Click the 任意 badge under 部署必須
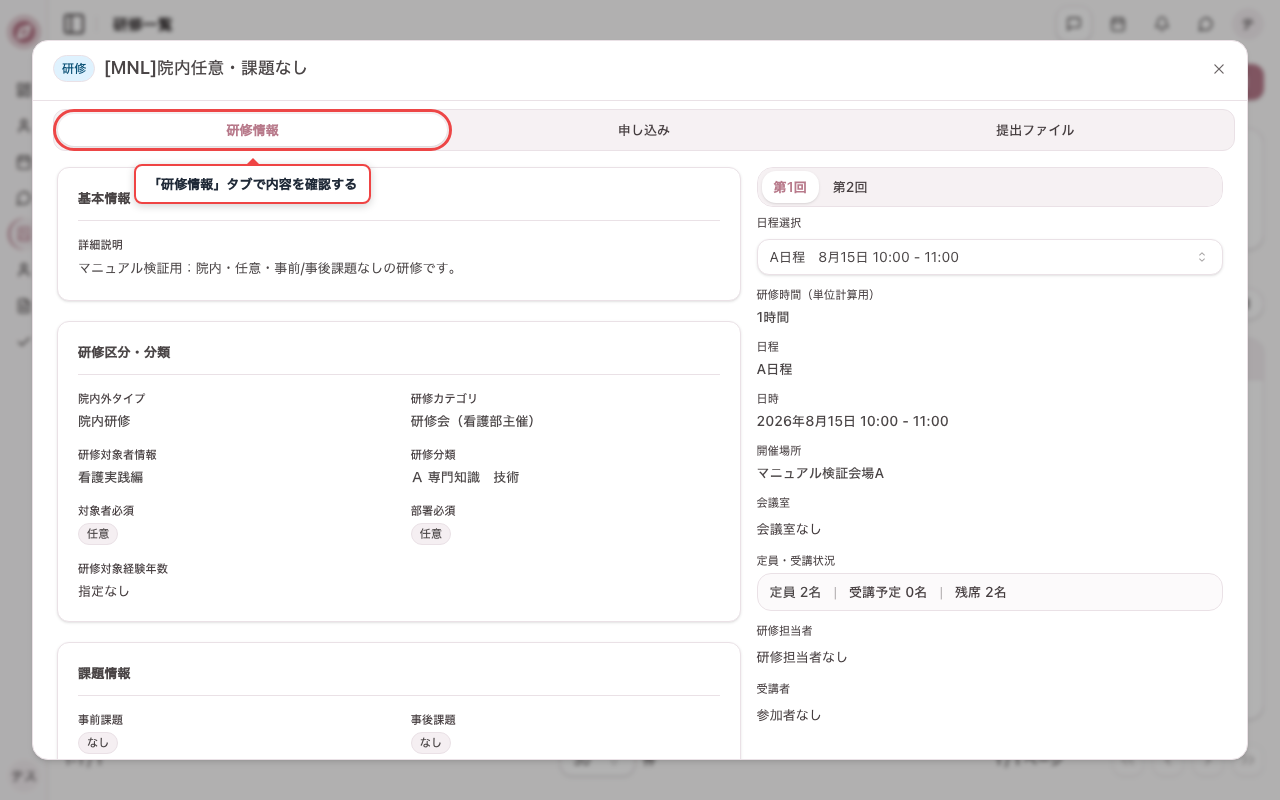Screen dimensions: 1280x800 (431, 534)
